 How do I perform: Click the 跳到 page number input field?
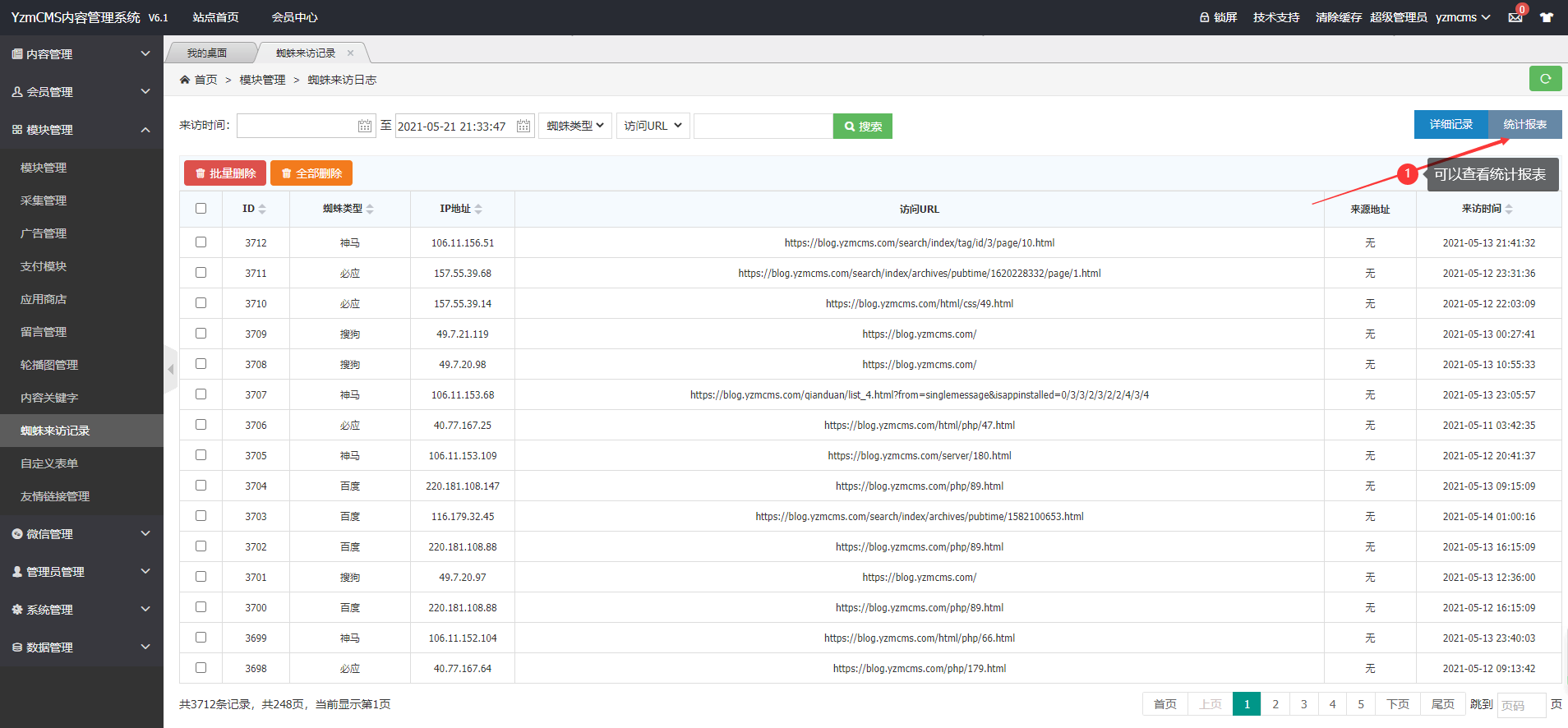pyautogui.click(x=1520, y=705)
